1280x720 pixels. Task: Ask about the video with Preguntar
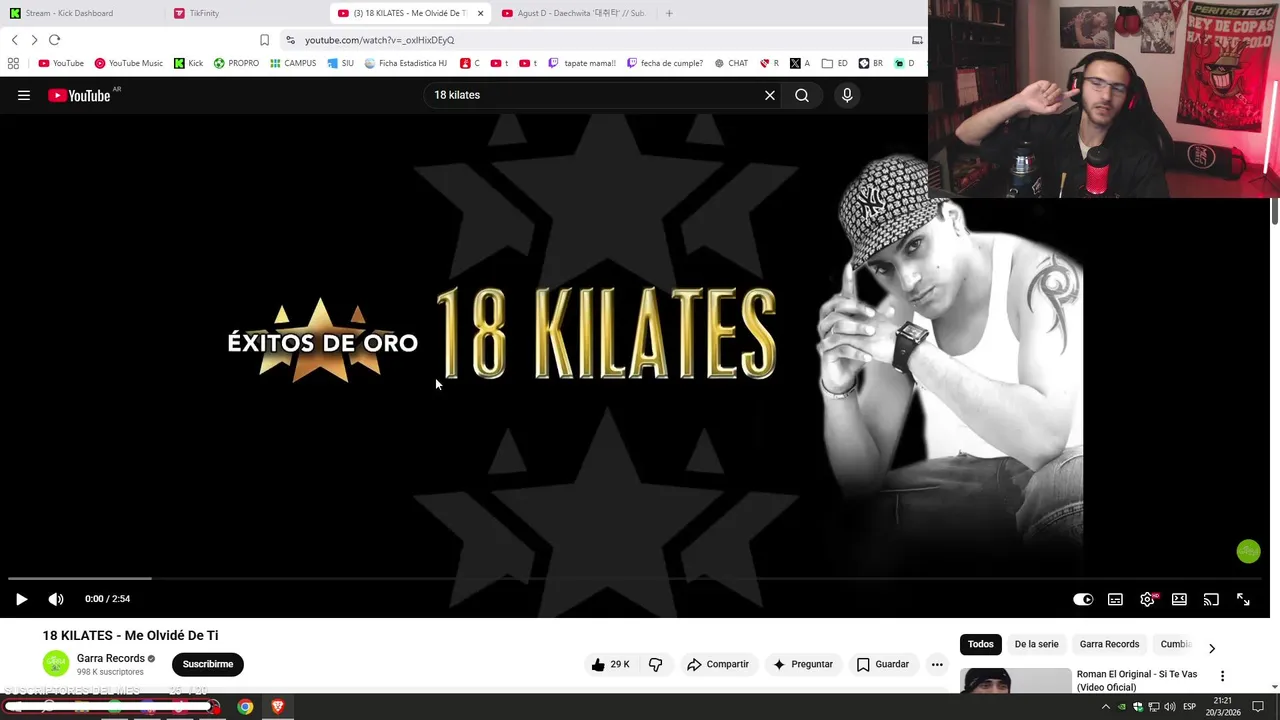802,664
